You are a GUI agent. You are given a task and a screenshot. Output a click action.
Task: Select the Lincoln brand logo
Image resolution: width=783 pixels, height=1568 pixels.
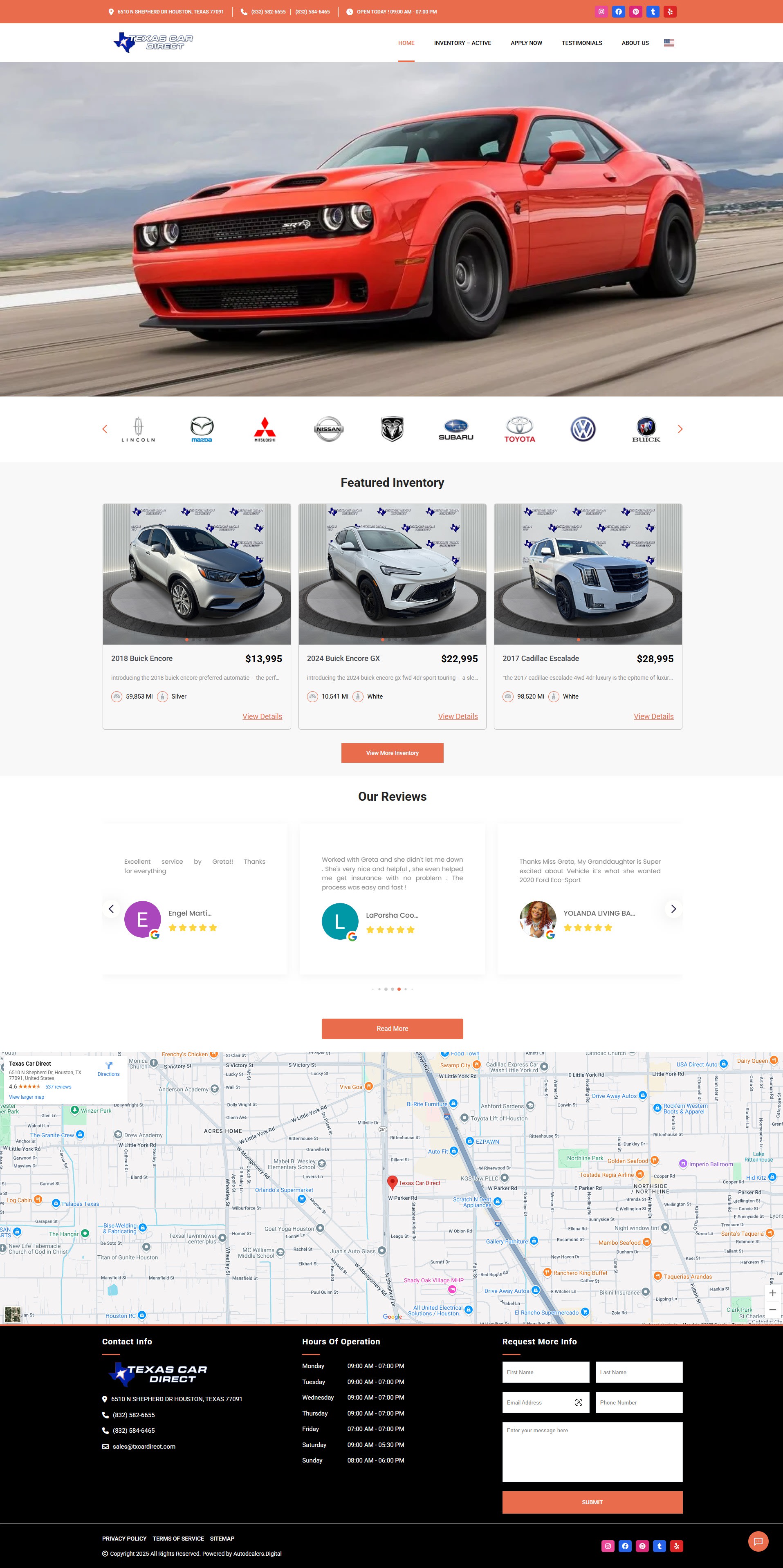click(138, 429)
